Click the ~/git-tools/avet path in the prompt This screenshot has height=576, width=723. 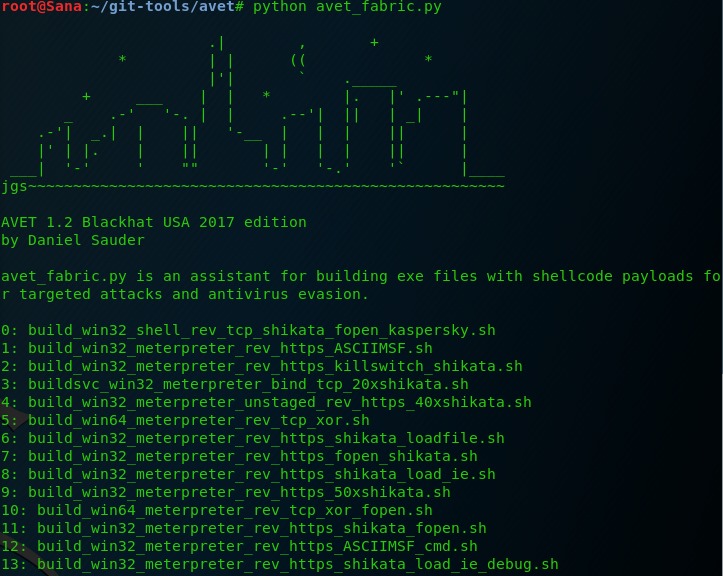pos(163,7)
